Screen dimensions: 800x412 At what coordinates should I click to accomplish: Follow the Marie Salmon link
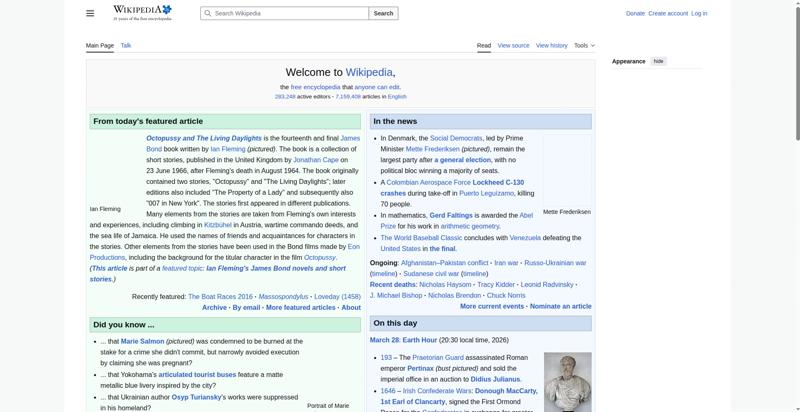[x=142, y=342]
